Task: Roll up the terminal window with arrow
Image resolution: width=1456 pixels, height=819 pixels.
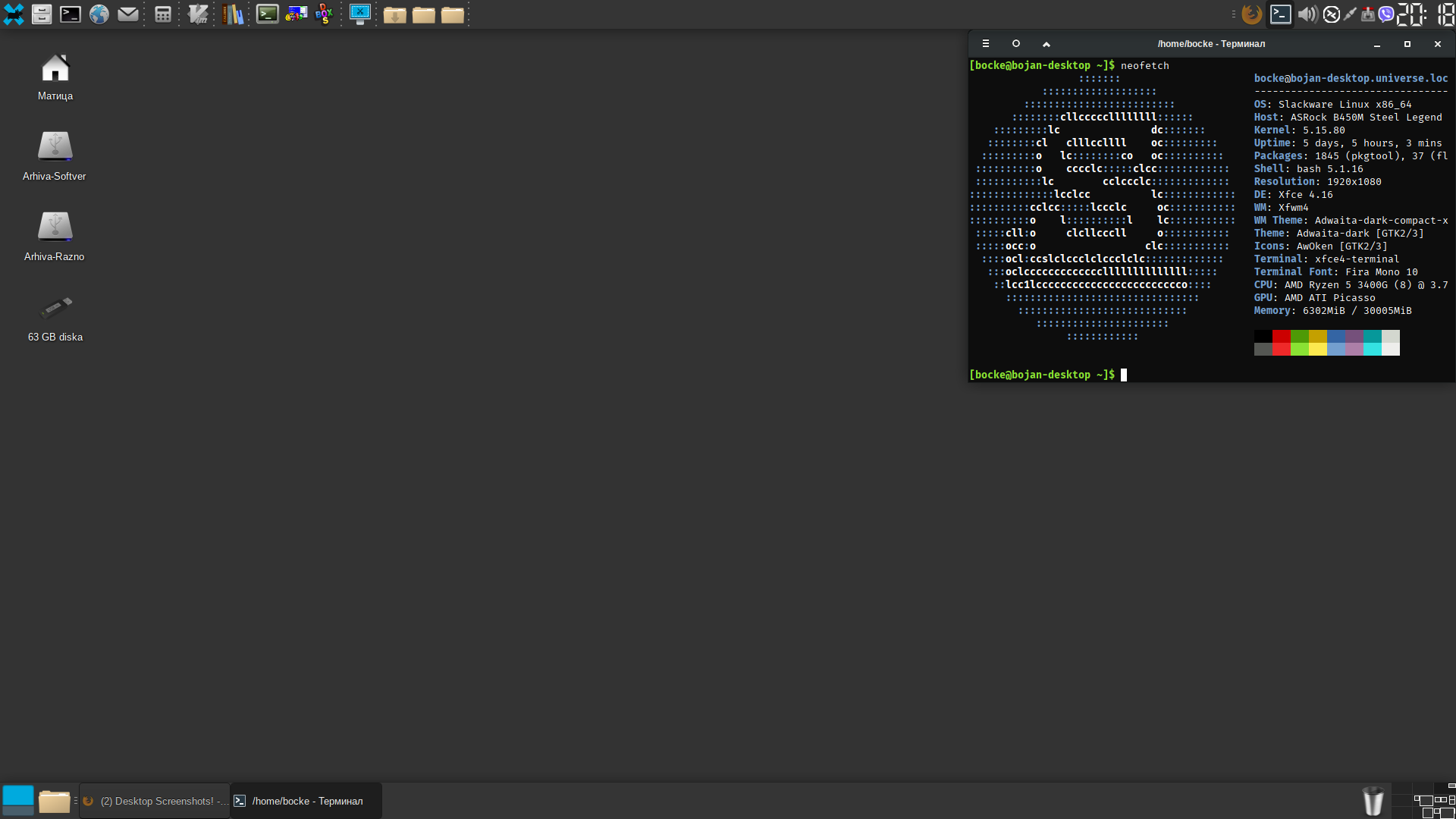Action: coord(1046,44)
